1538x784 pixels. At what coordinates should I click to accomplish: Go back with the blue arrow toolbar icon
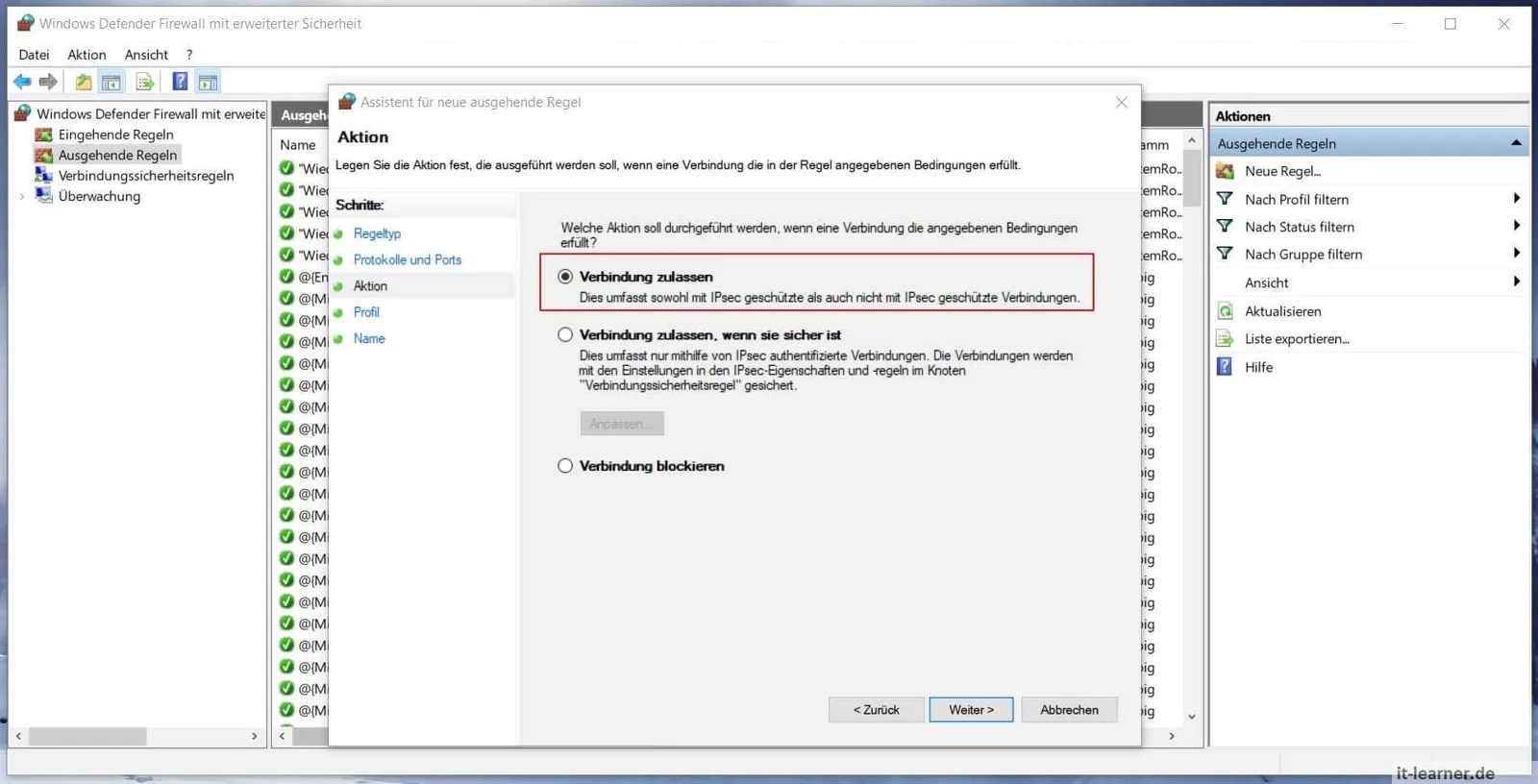22,83
